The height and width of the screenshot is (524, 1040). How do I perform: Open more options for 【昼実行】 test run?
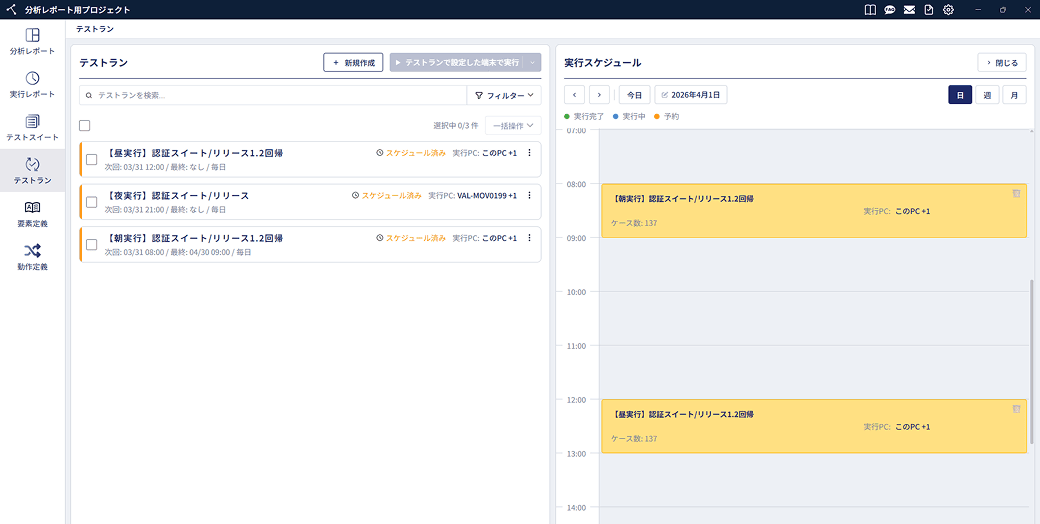(x=529, y=153)
